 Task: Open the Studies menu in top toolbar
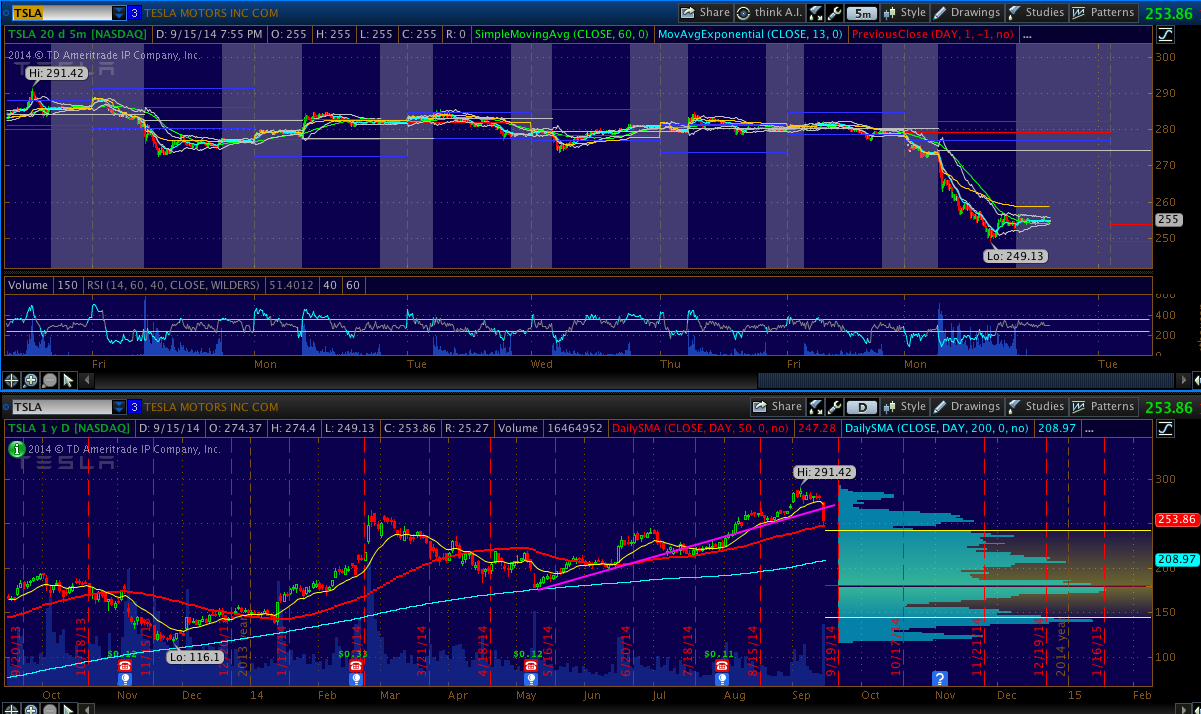point(1035,13)
